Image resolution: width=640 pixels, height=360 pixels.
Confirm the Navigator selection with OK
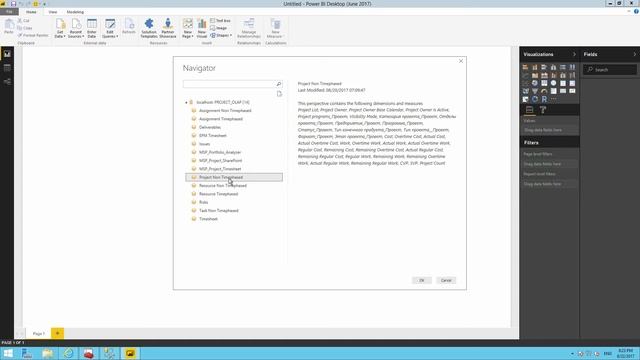click(422, 280)
